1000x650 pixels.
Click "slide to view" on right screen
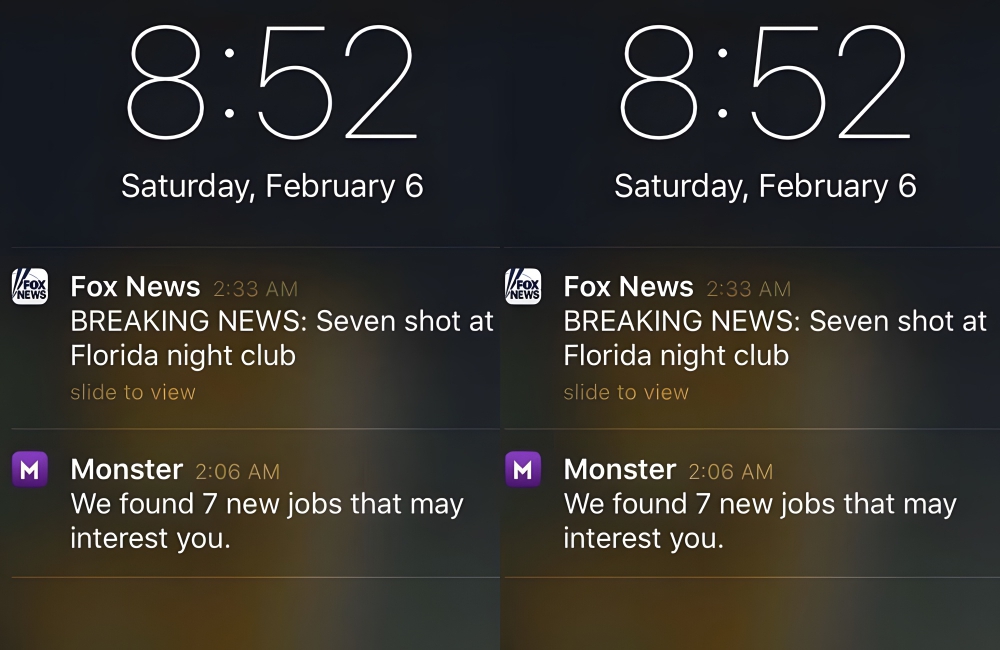(x=626, y=393)
